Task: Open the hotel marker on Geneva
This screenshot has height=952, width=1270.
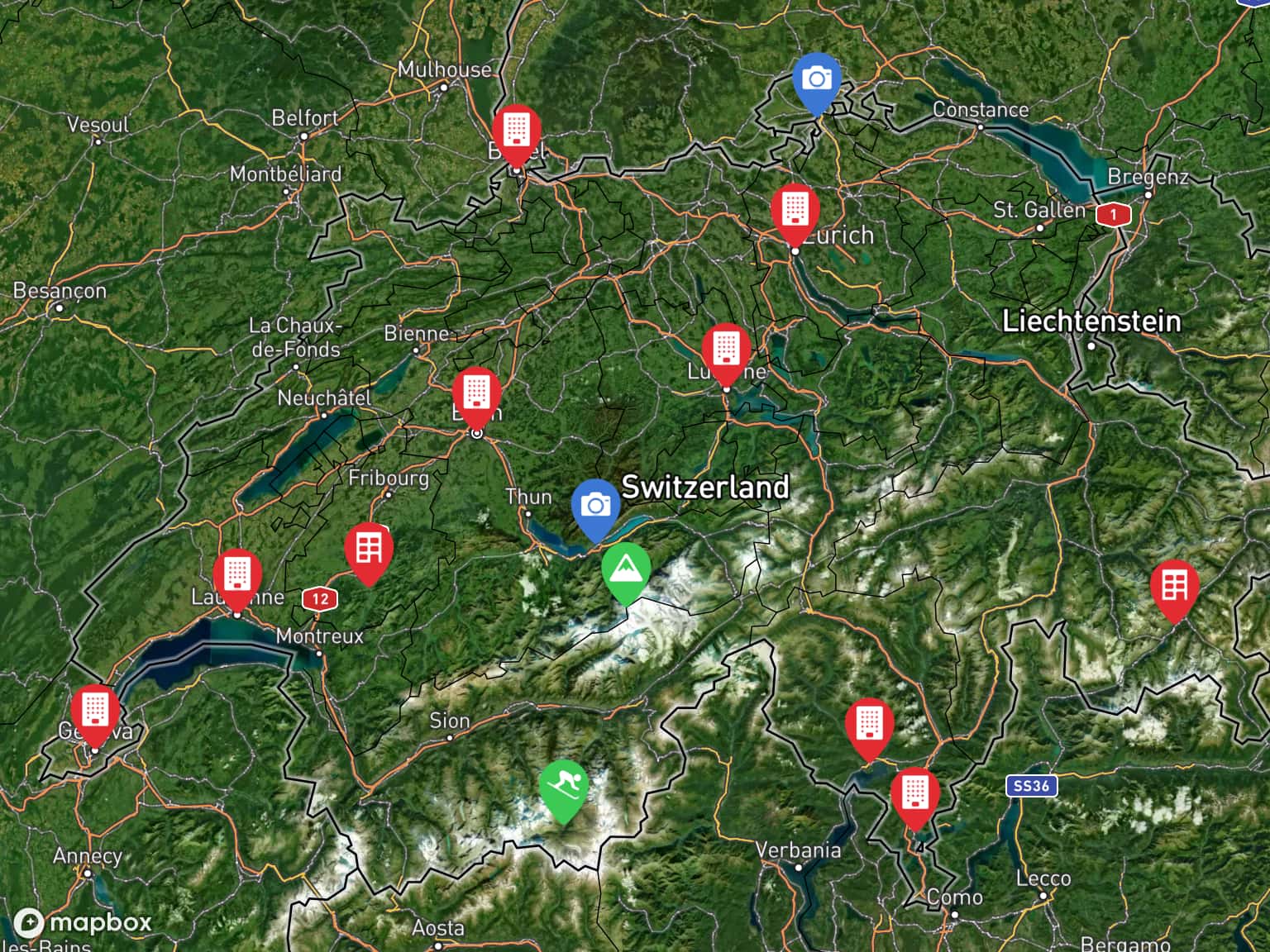Action: coord(95,715)
